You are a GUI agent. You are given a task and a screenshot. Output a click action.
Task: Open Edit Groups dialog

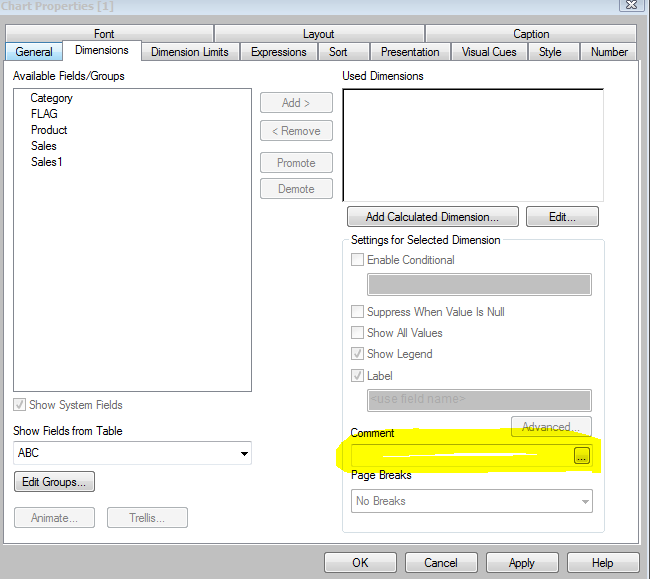54,482
